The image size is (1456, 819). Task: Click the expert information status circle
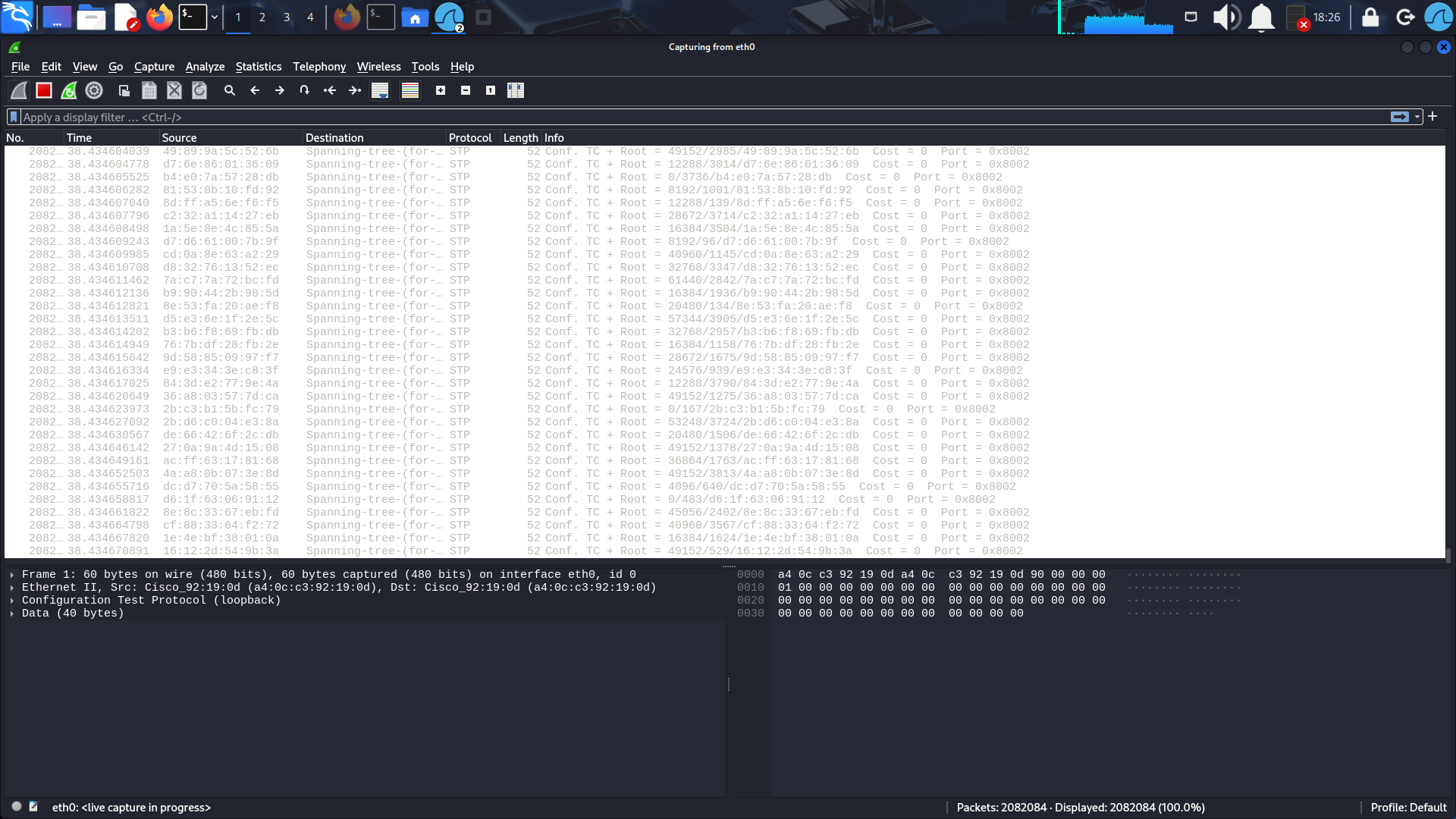(x=17, y=807)
